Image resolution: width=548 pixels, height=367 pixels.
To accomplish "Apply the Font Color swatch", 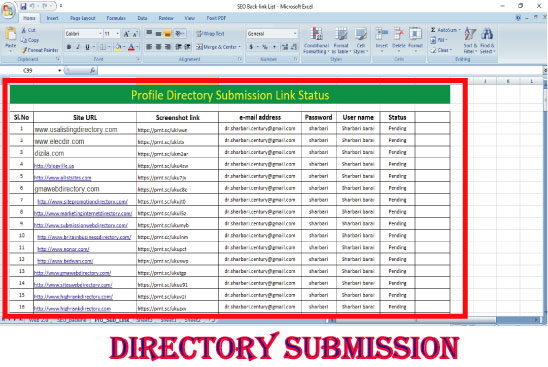I will tap(131, 46).
